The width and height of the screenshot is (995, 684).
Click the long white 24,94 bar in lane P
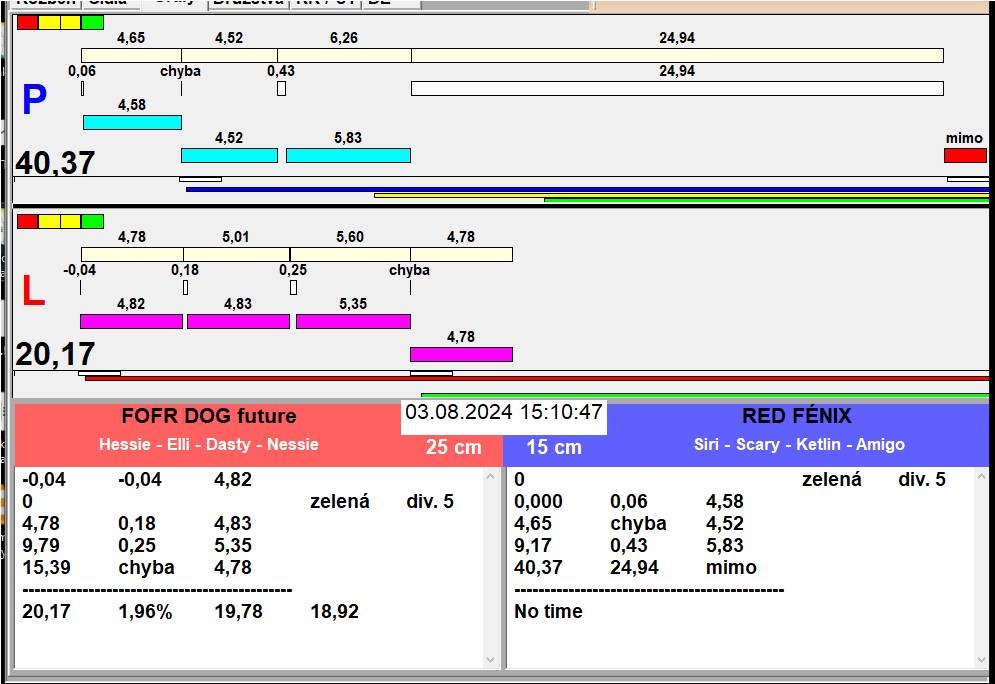pyautogui.click(x=677, y=88)
